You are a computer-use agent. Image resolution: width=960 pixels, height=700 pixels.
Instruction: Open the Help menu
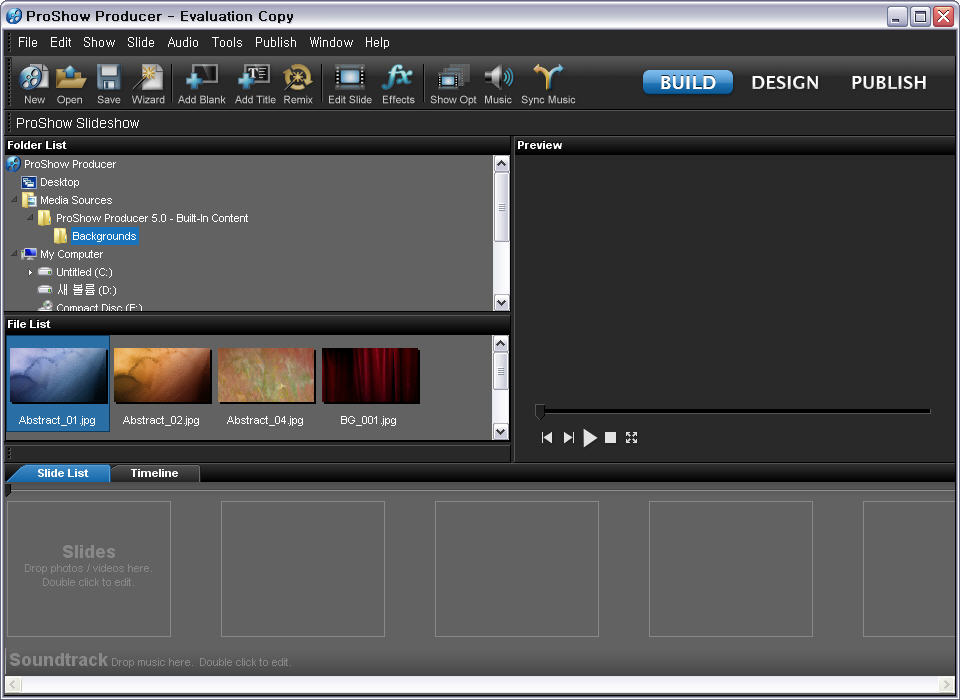pyautogui.click(x=377, y=42)
